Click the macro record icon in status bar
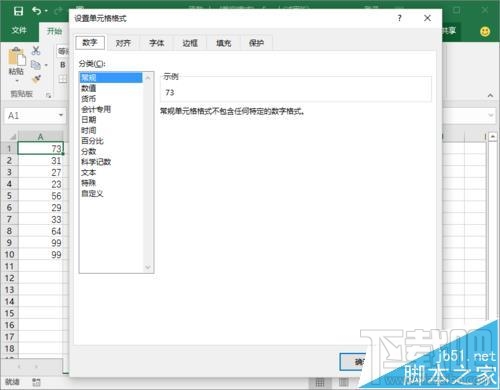500x390 pixels. [36, 382]
